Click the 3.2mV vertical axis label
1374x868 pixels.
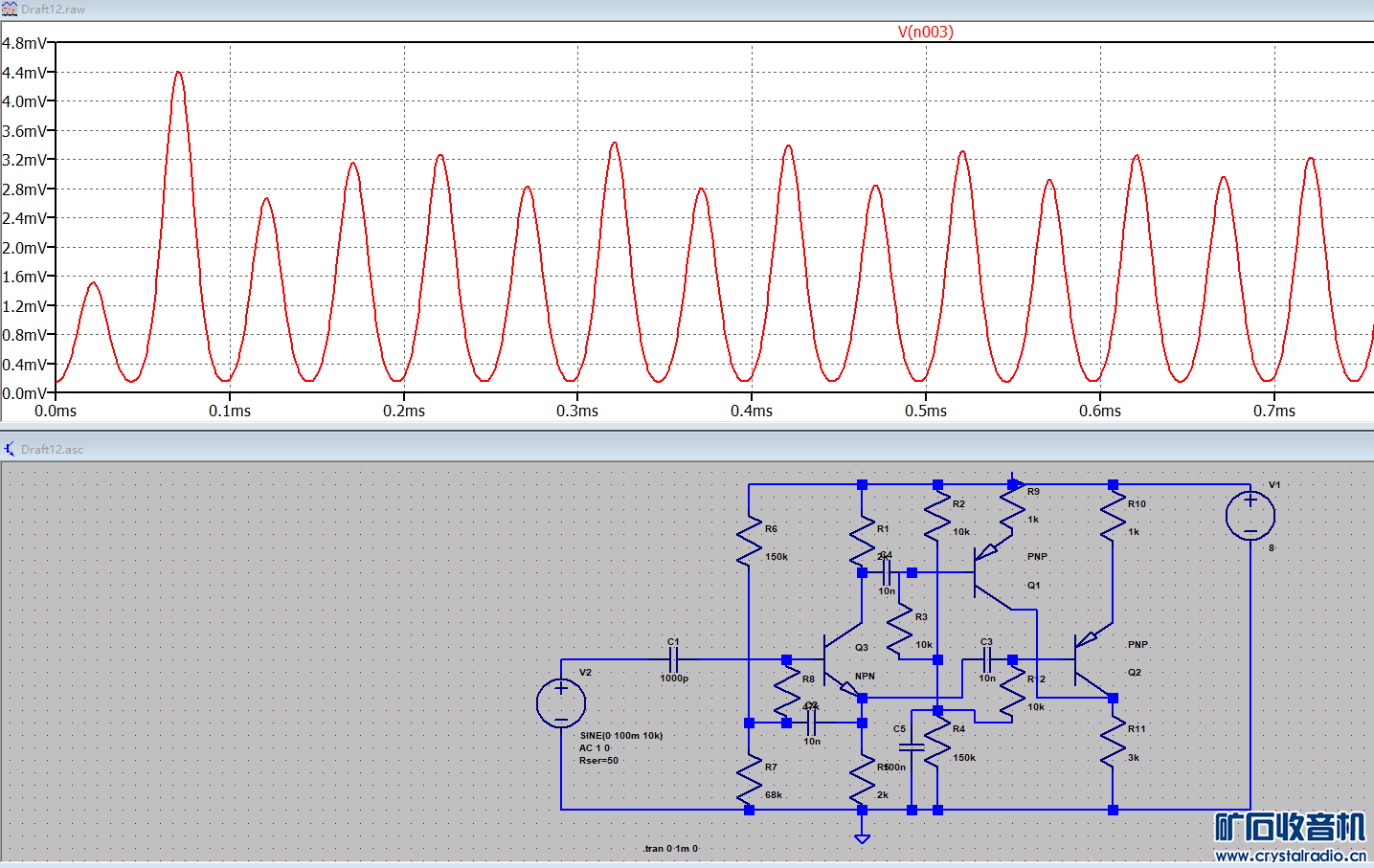[24, 160]
